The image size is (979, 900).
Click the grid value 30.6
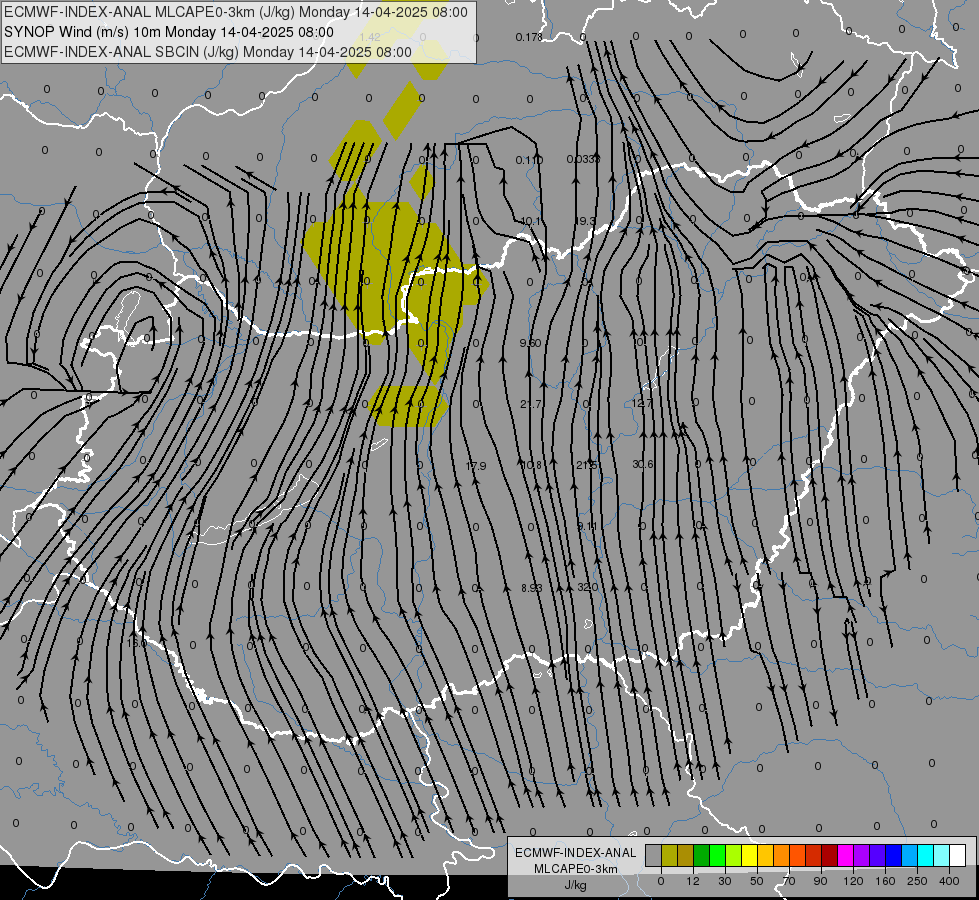click(x=642, y=464)
